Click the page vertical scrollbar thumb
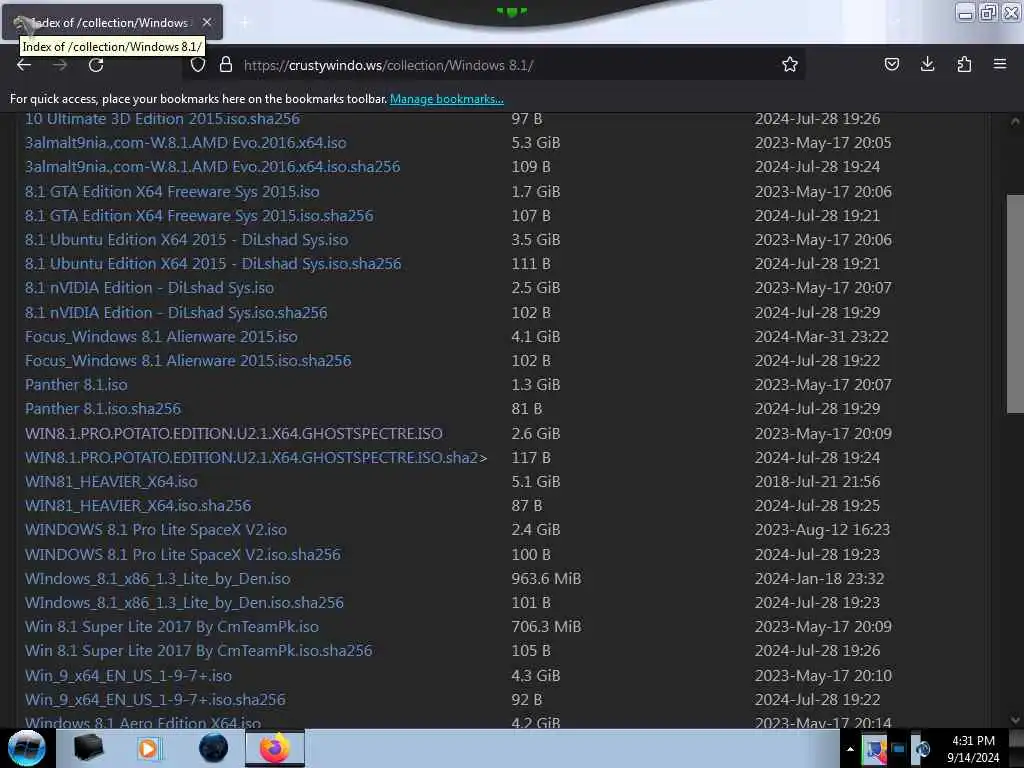 [x=1015, y=303]
